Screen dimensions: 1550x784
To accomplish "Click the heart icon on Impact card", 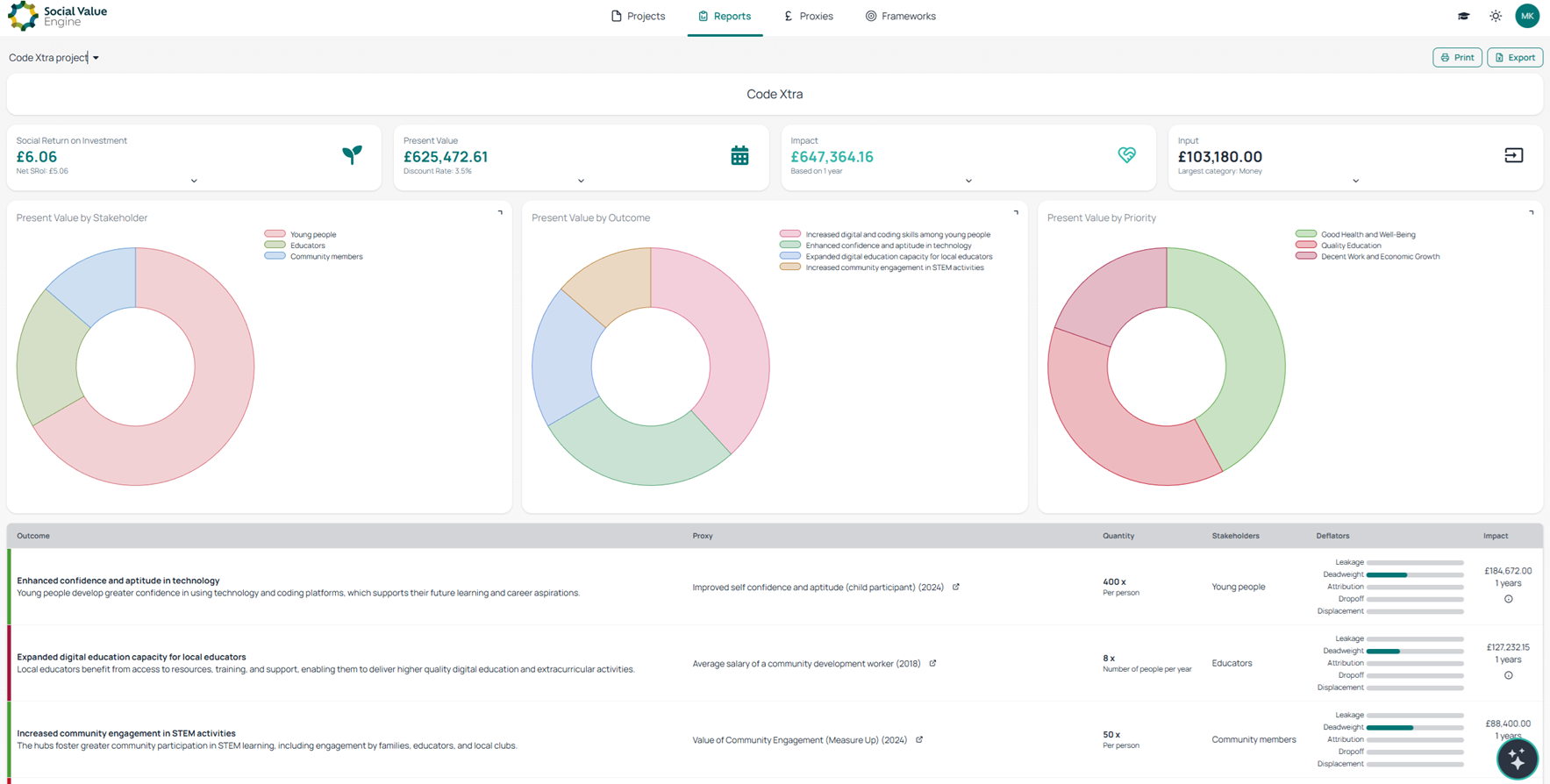I will click(x=1126, y=155).
